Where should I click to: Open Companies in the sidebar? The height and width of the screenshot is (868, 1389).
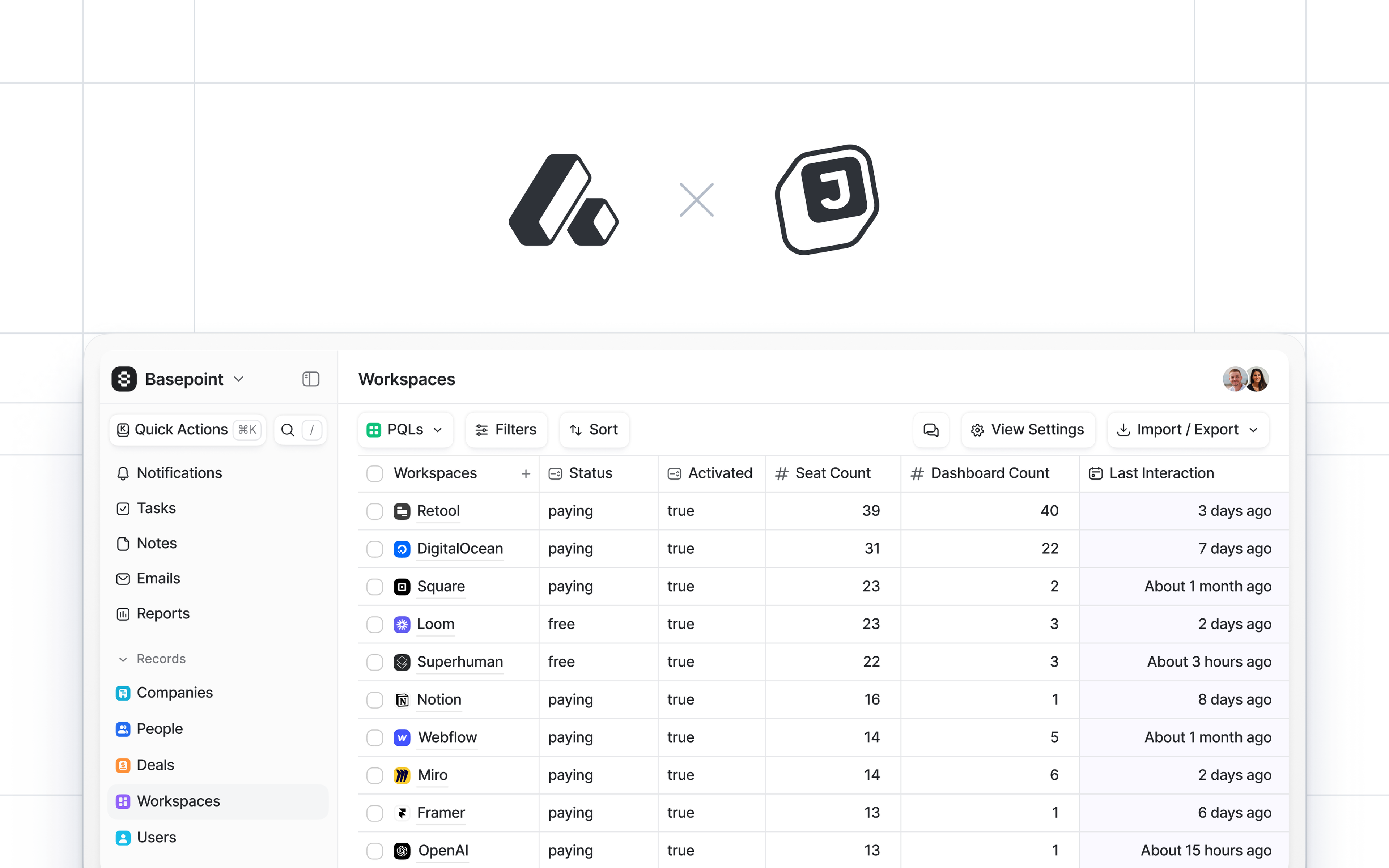(174, 693)
